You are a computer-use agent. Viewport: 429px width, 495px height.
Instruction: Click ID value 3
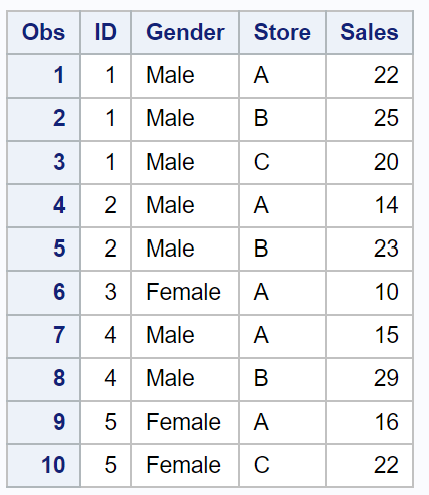pos(110,292)
